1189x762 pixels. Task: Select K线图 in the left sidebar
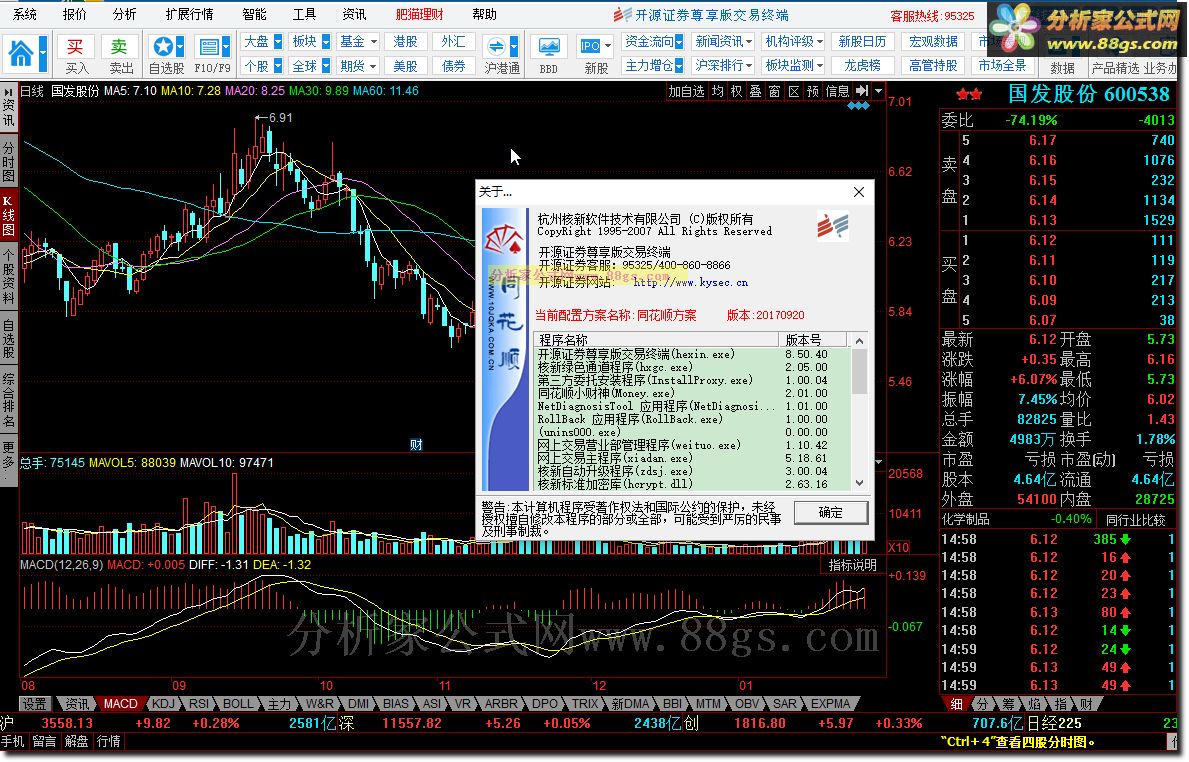coord(8,215)
